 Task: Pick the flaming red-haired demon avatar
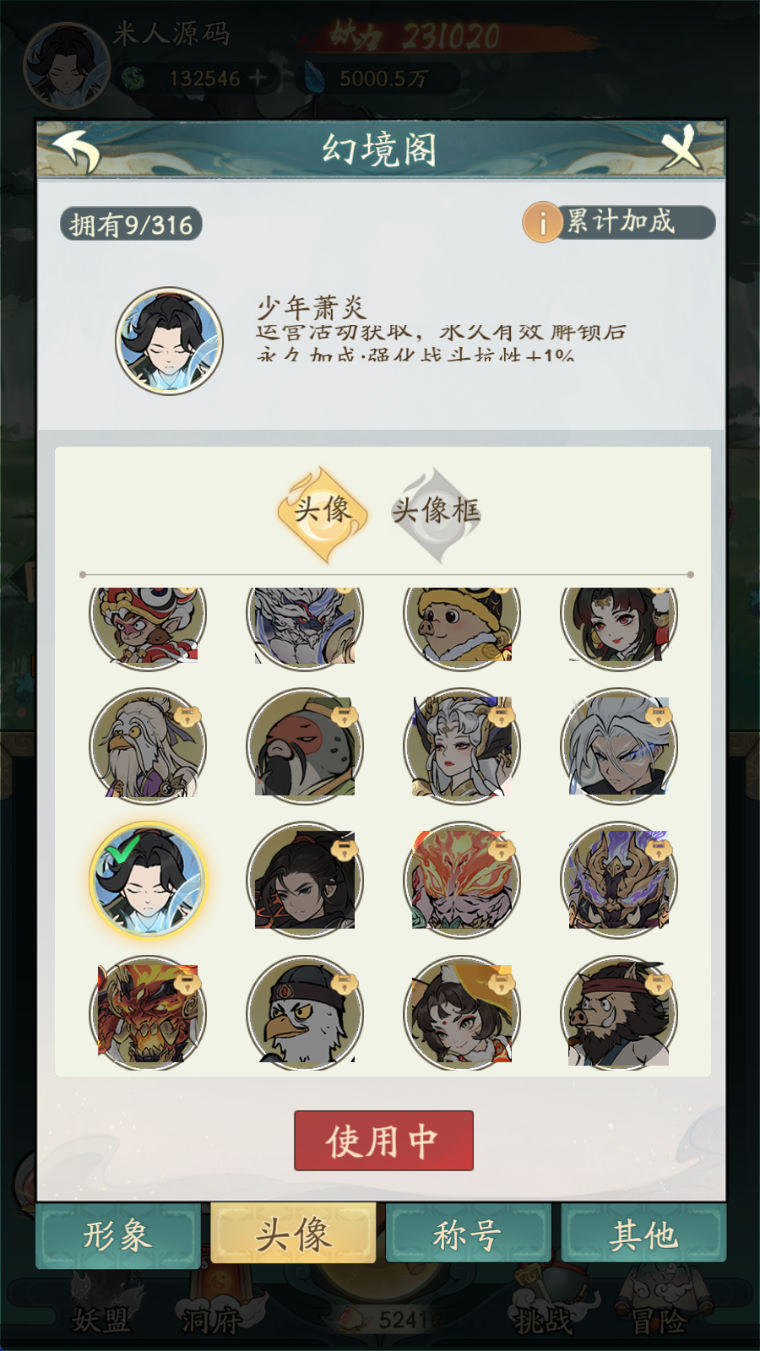pos(462,879)
